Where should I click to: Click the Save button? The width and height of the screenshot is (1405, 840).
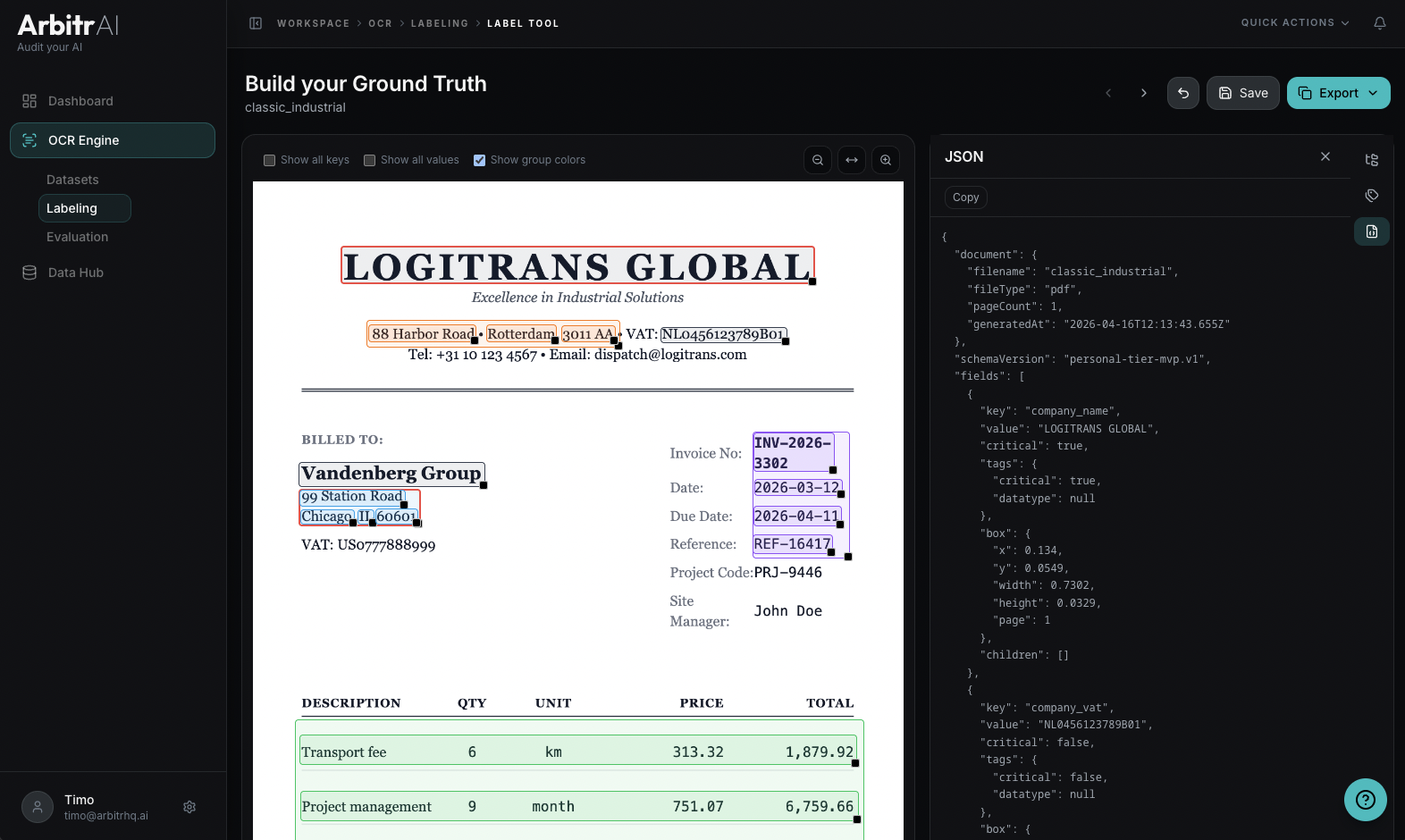click(1243, 93)
